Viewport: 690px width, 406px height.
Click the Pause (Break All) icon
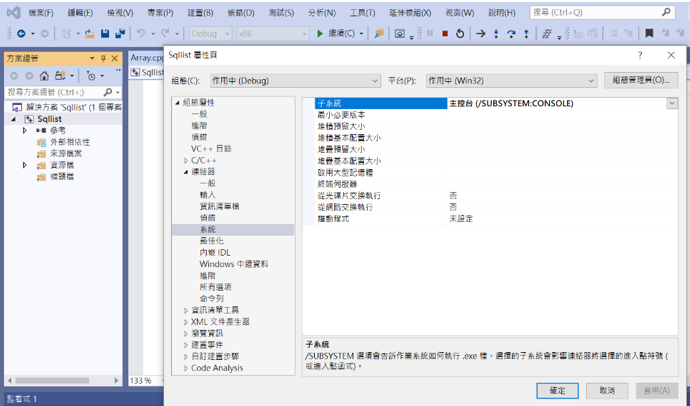tap(430, 33)
